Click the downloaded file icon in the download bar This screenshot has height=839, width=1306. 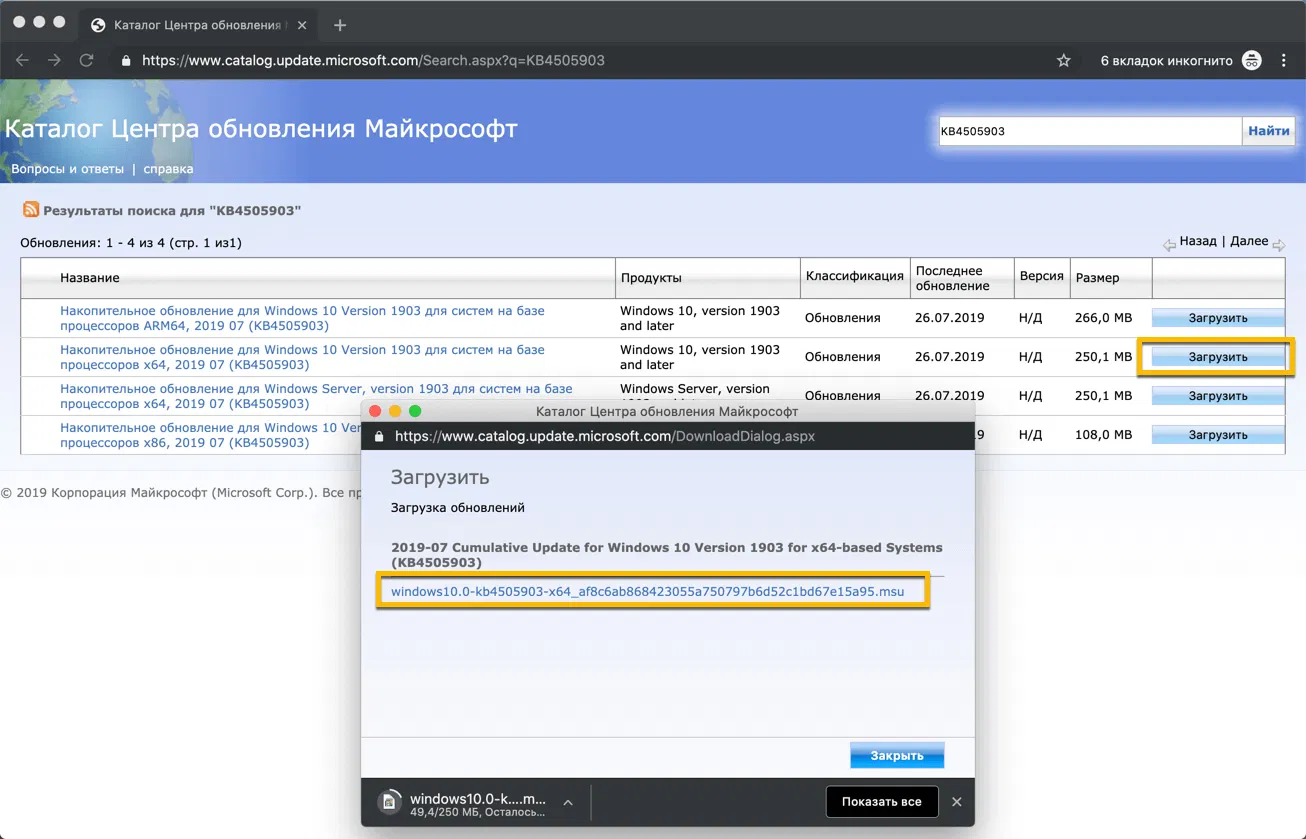point(389,801)
